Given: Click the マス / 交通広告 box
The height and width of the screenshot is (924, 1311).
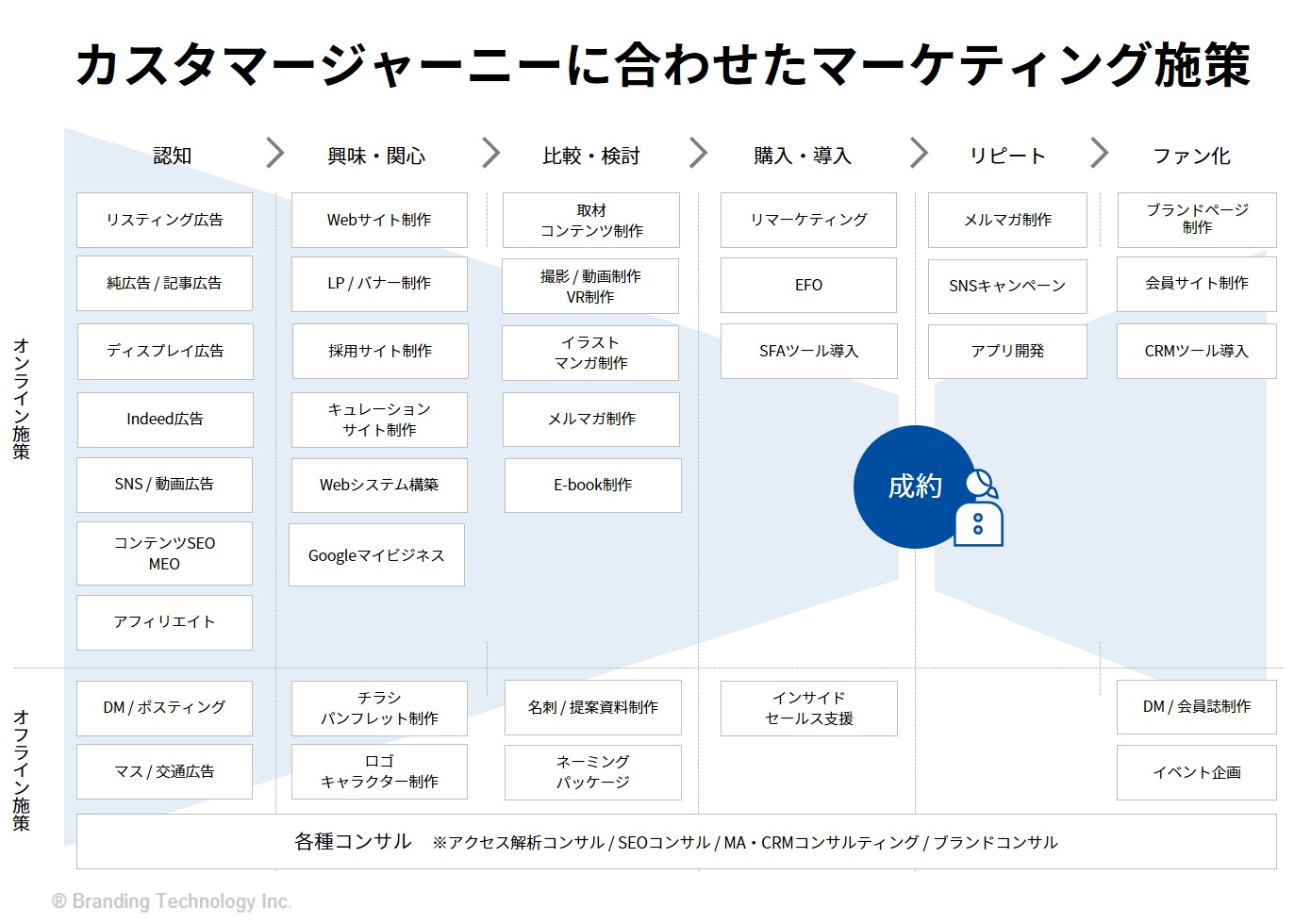Looking at the screenshot, I should pos(164,771).
